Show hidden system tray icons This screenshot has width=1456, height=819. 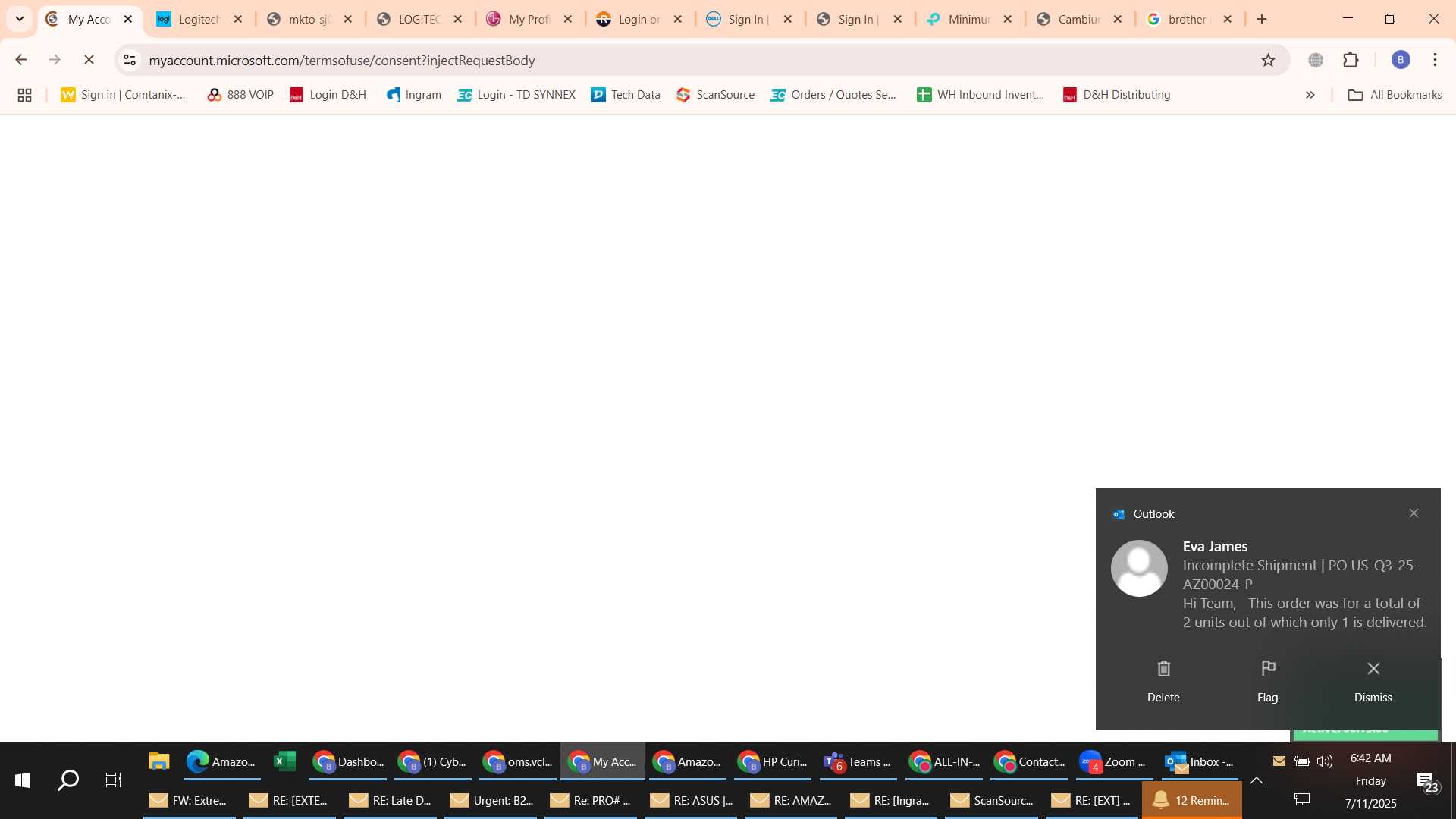coord(1257,780)
